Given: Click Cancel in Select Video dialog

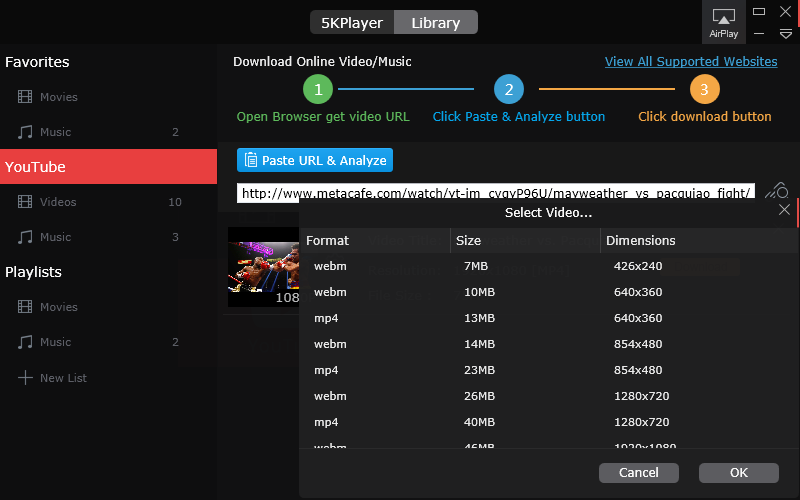Looking at the screenshot, I should pos(639,472).
